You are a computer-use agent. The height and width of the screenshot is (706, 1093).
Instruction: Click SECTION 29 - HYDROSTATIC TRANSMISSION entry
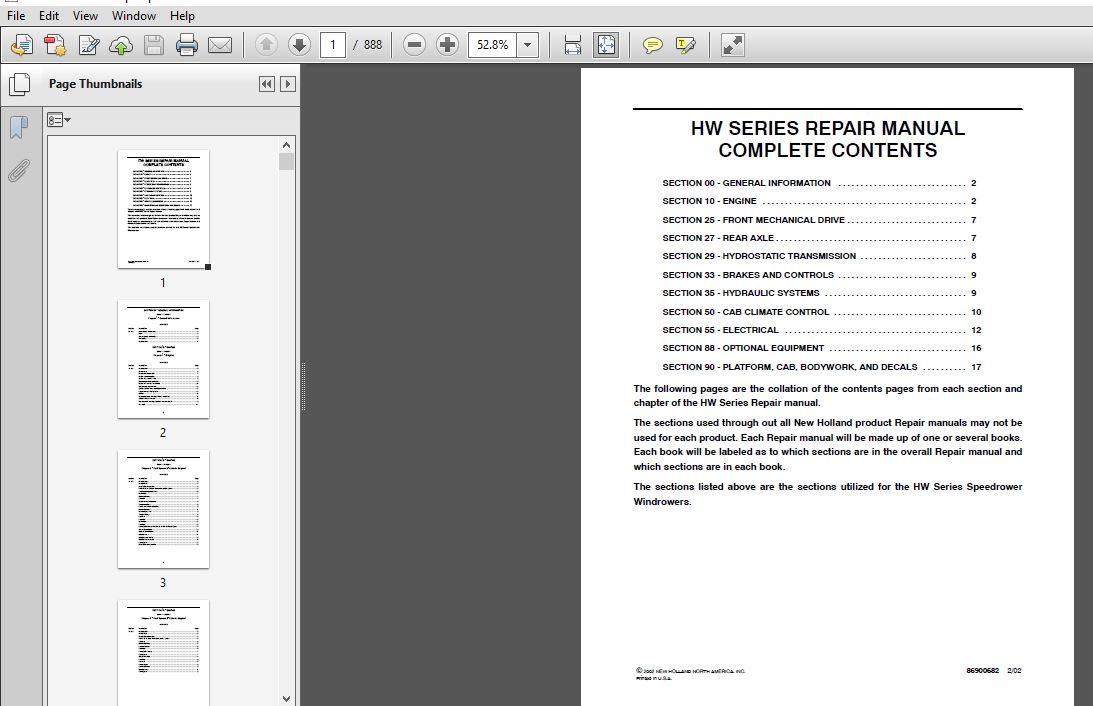[819, 256]
